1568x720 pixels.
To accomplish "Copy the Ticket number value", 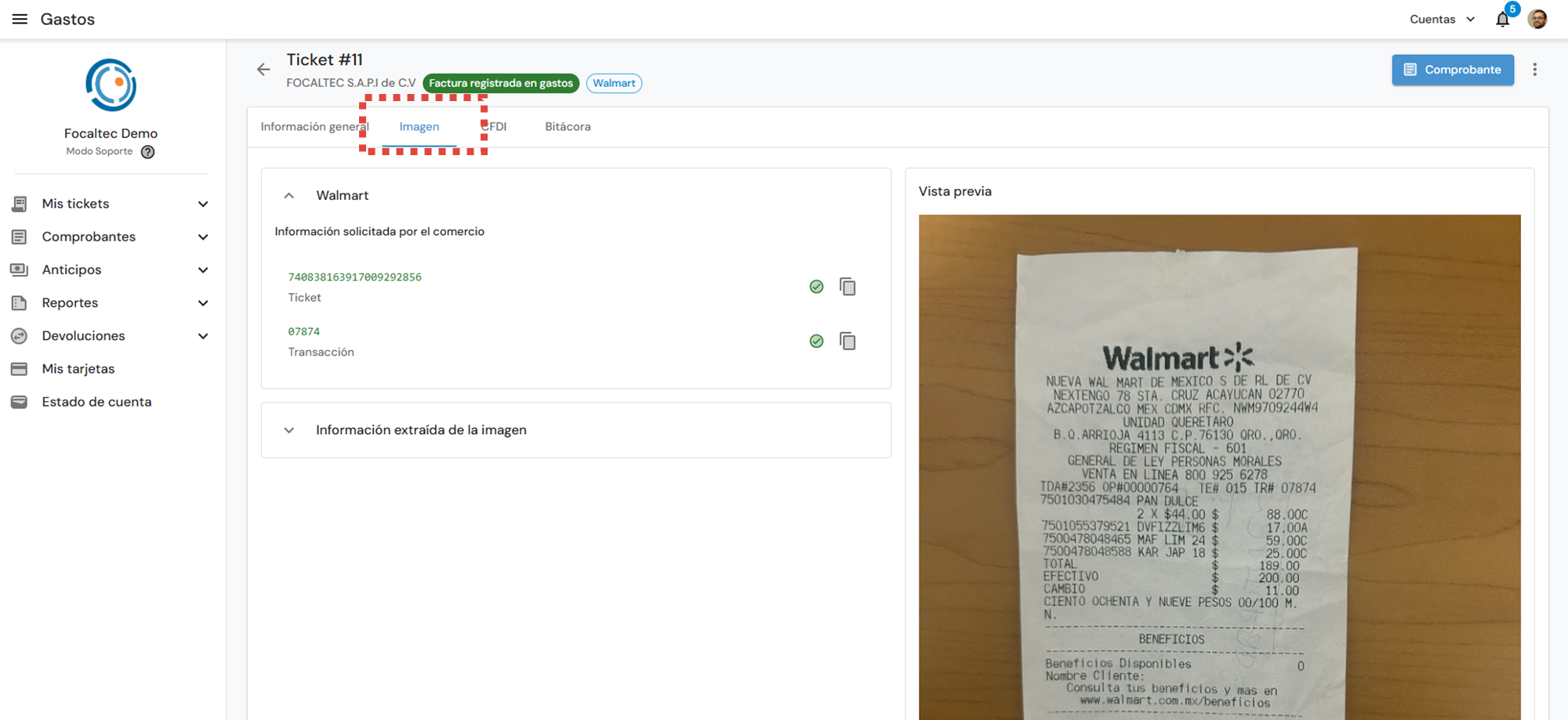I will click(848, 287).
